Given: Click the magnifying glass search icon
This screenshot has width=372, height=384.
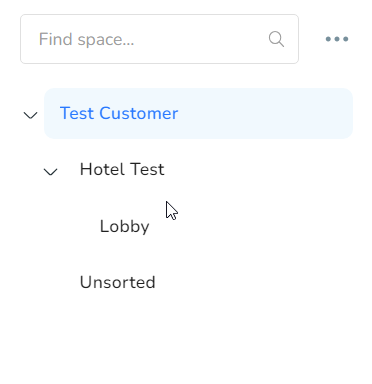Looking at the screenshot, I should (276, 39).
